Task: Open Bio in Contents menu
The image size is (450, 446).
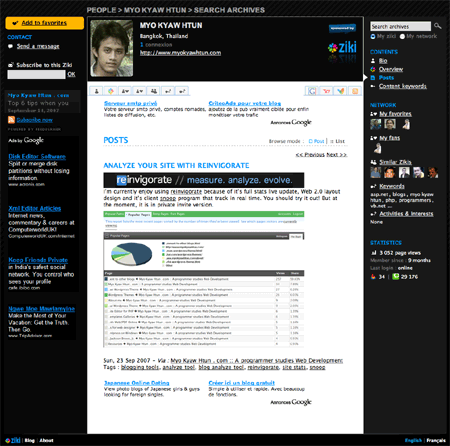Action: (383, 61)
